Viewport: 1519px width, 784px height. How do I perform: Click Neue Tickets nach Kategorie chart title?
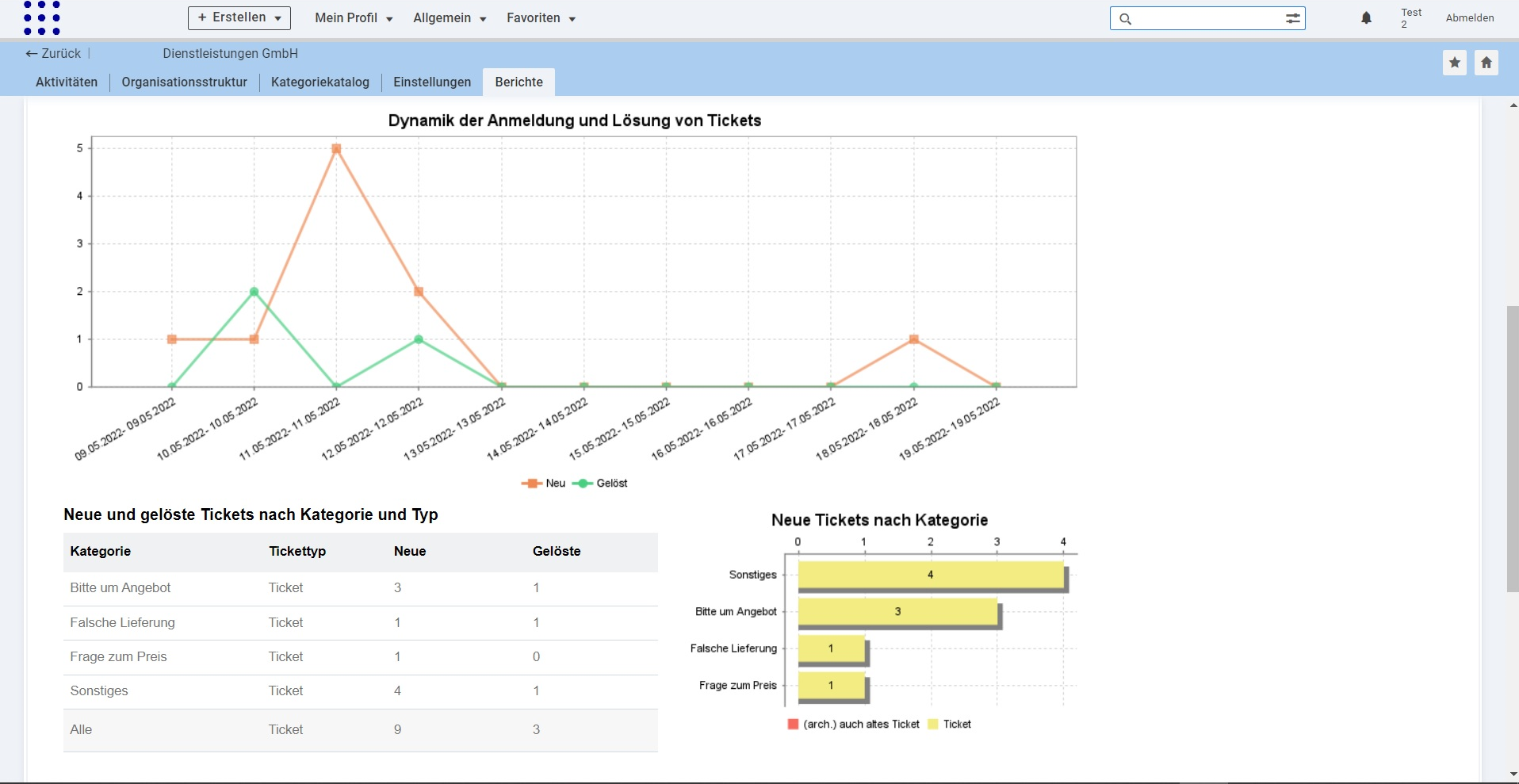[x=880, y=520]
